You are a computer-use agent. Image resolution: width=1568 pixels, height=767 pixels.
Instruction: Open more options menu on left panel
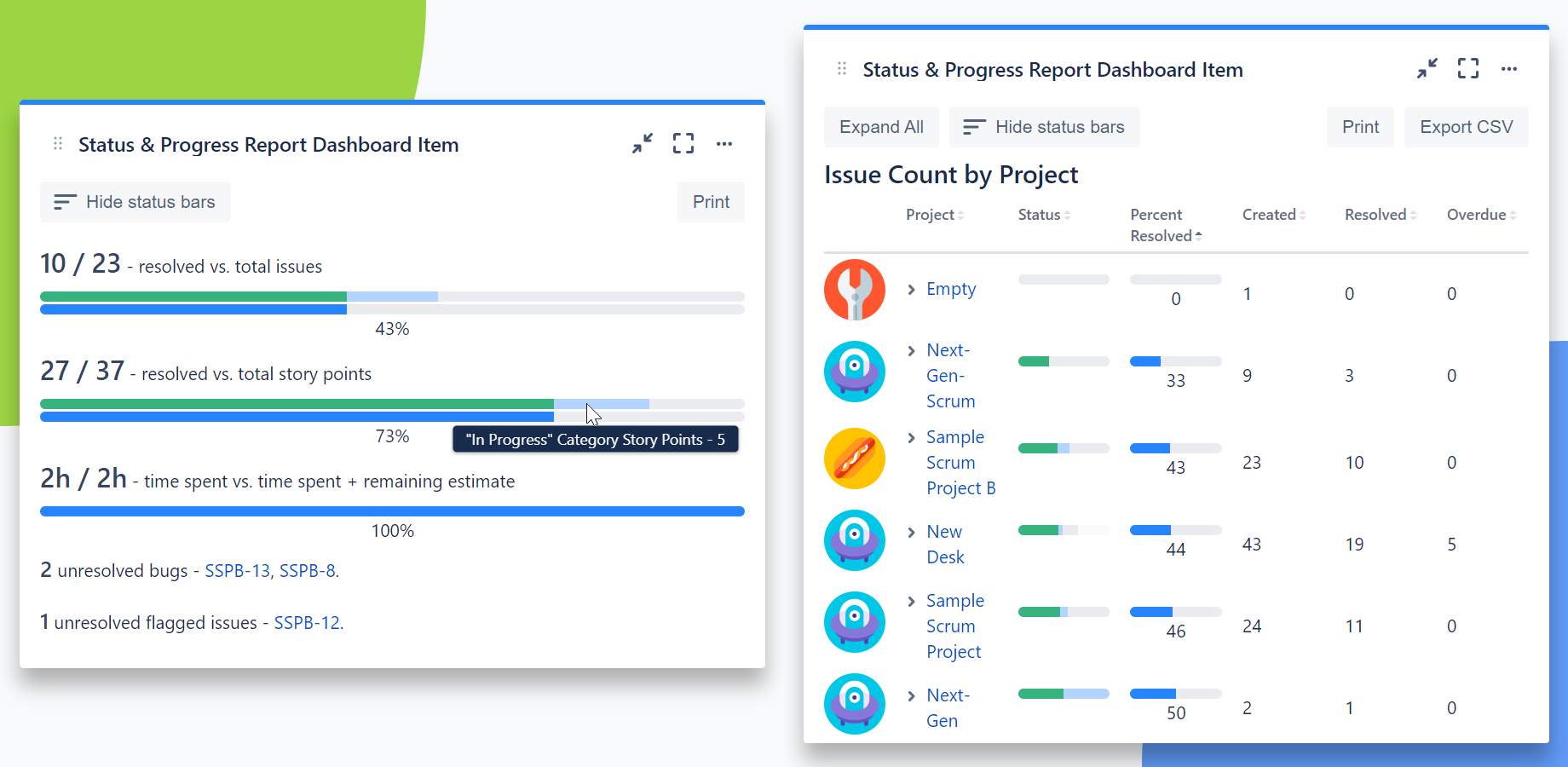tap(723, 144)
